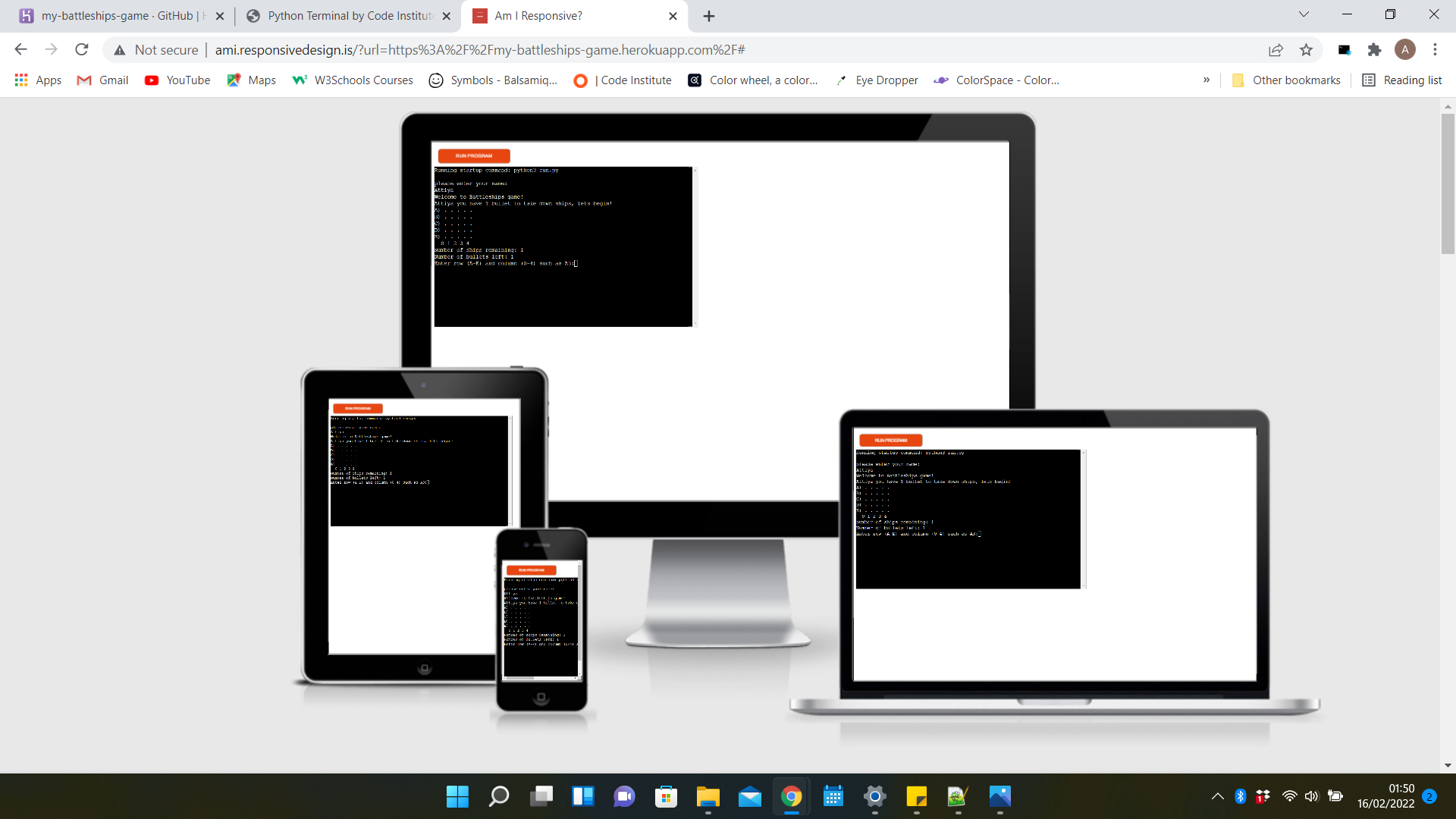The image size is (1456, 819).
Task: Open the Chrome three-dot menu
Action: tap(1435, 50)
